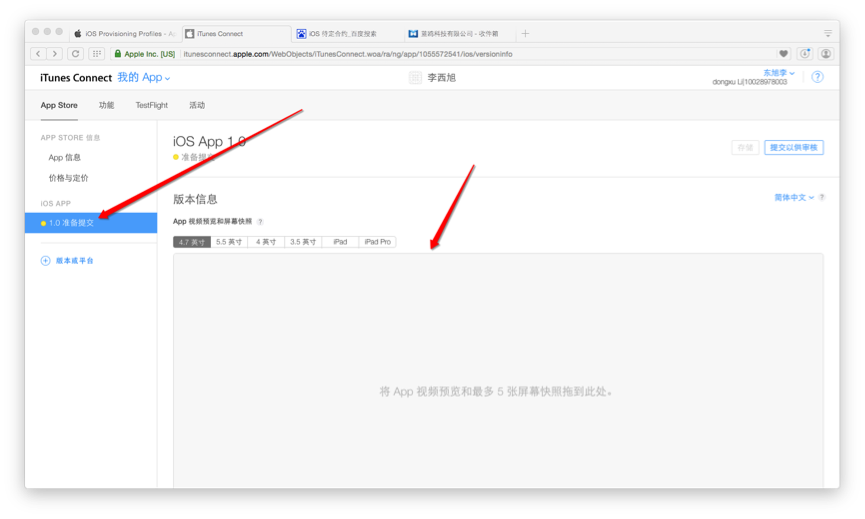Select the 3.5 英寸 screenshot size

[x=303, y=242]
